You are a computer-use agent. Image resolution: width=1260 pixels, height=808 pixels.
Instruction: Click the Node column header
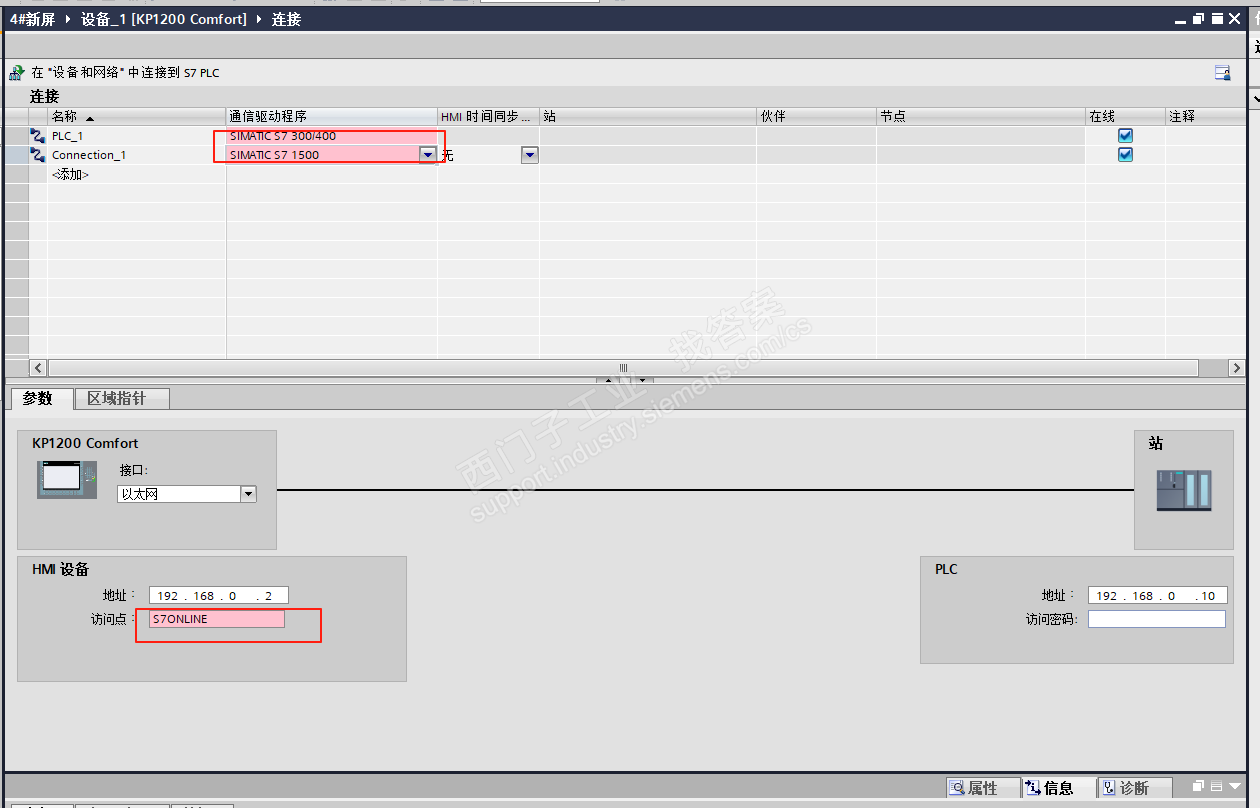click(x=981, y=116)
